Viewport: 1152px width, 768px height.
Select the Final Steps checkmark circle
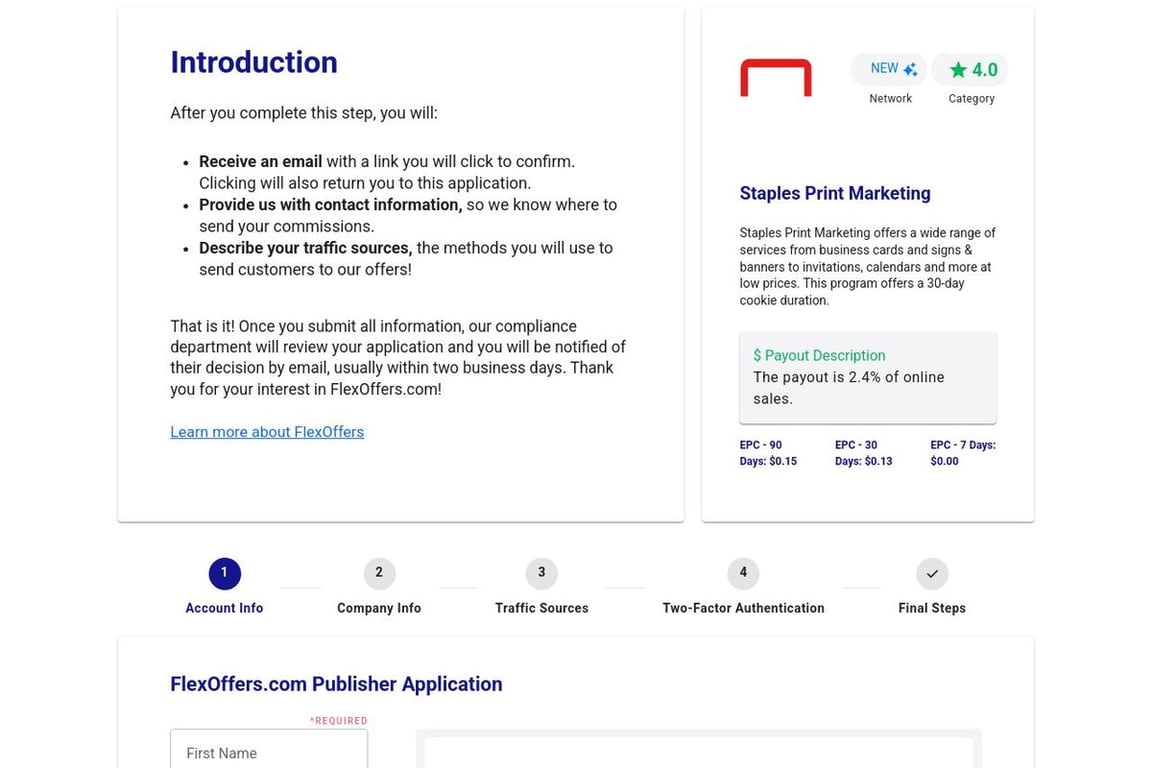pos(932,573)
